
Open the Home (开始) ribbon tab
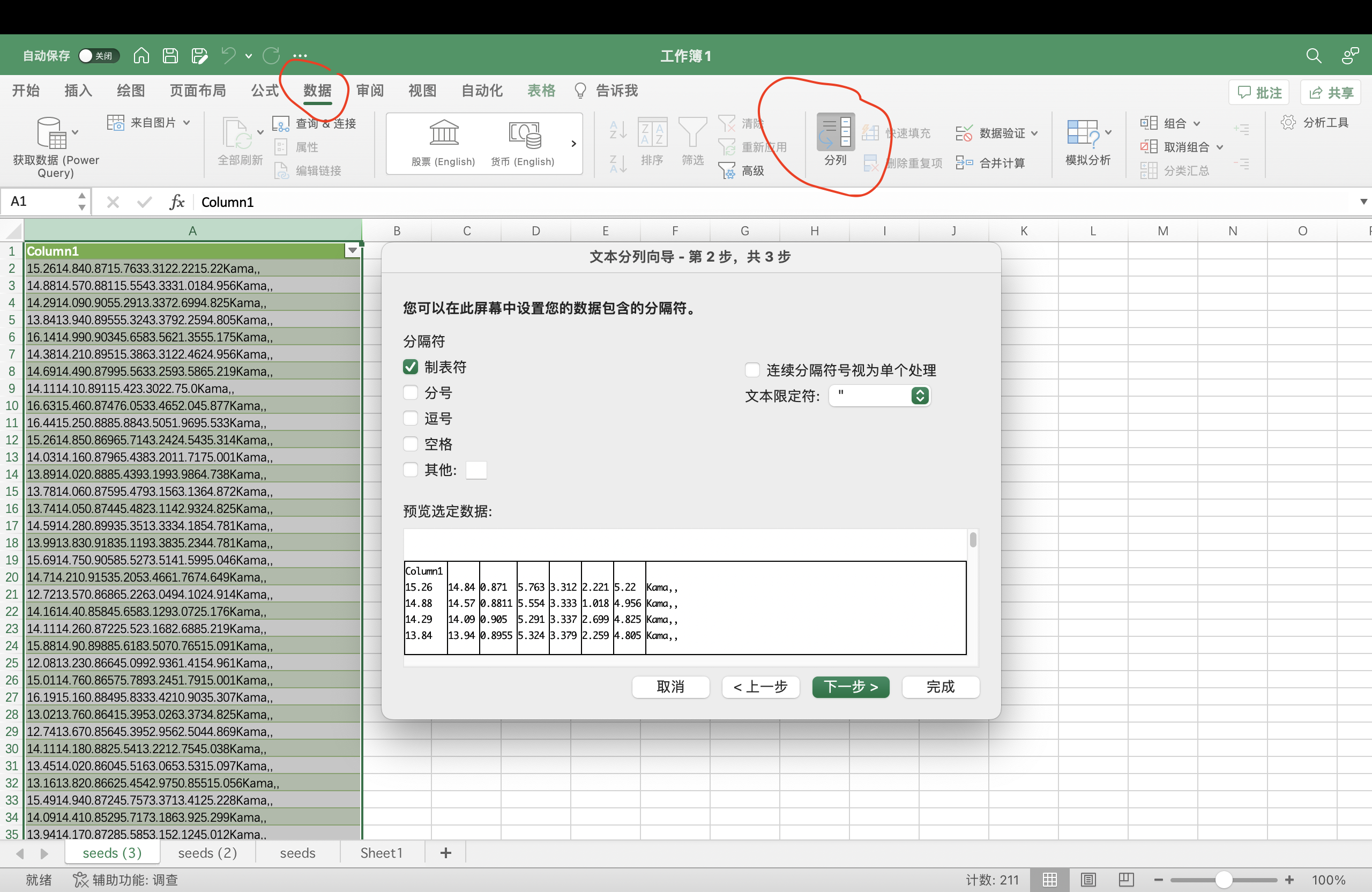coord(26,91)
